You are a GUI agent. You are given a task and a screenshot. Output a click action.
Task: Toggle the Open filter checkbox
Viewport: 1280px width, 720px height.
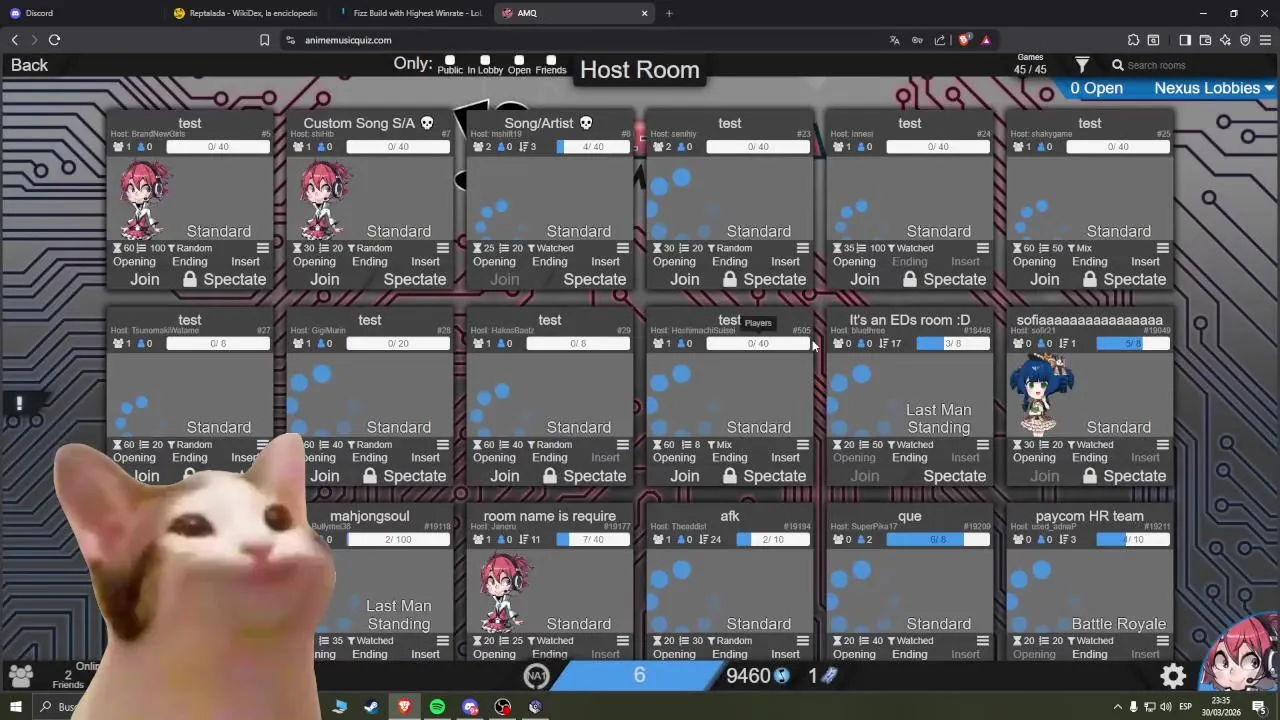519,60
